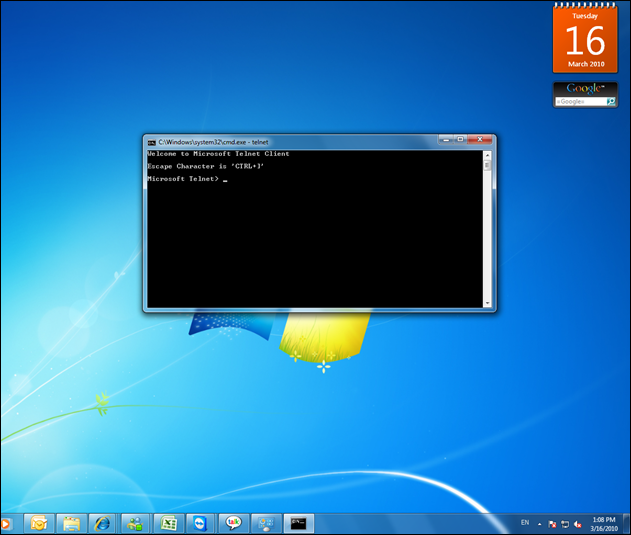631x535 pixels.
Task: Open Windows Media Player from the taskbar
Action: coord(6,524)
